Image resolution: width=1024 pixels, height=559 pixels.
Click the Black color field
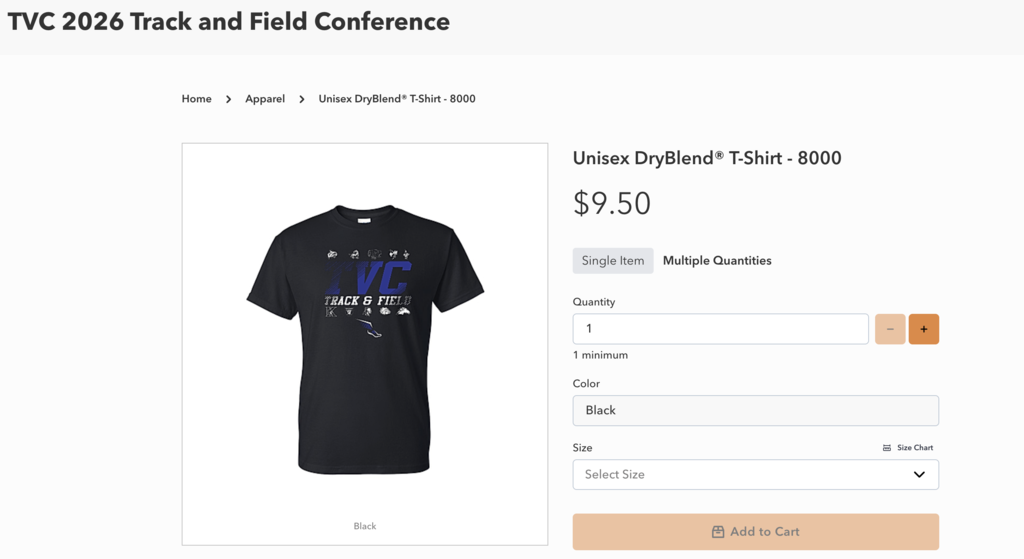coord(755,410)
